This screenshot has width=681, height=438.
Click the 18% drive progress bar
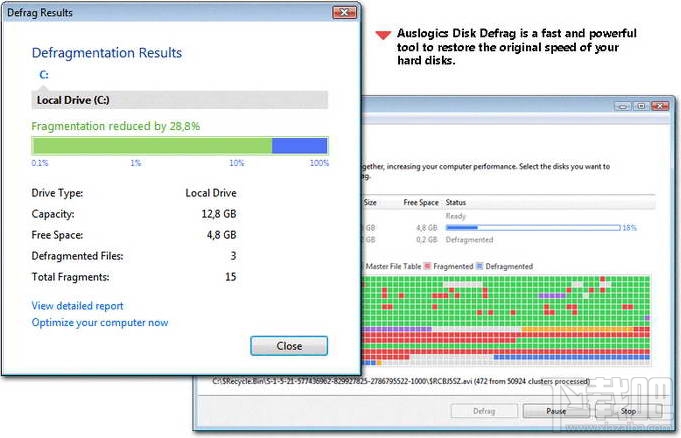[533, 228]
